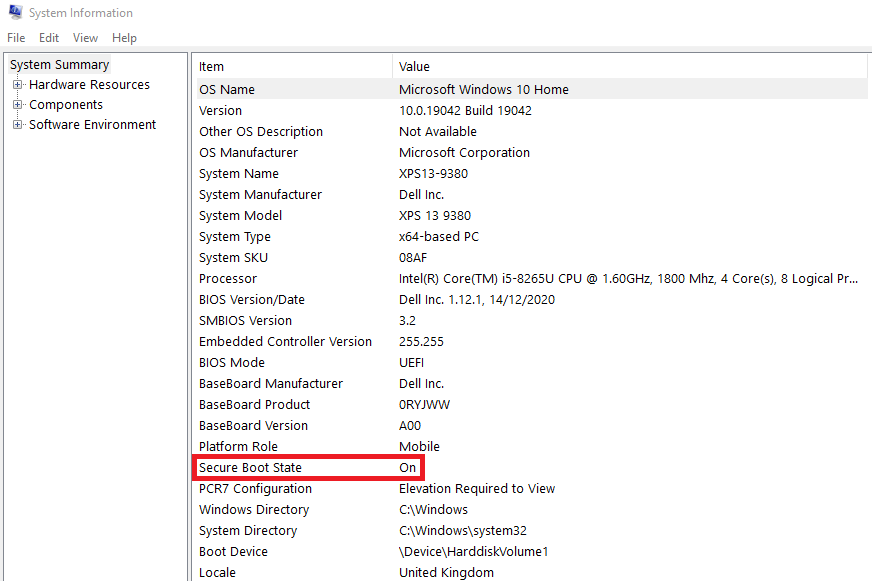Screen dimensions: 872x581
Task: Select the Platform Role label
Action: point(239,446)
